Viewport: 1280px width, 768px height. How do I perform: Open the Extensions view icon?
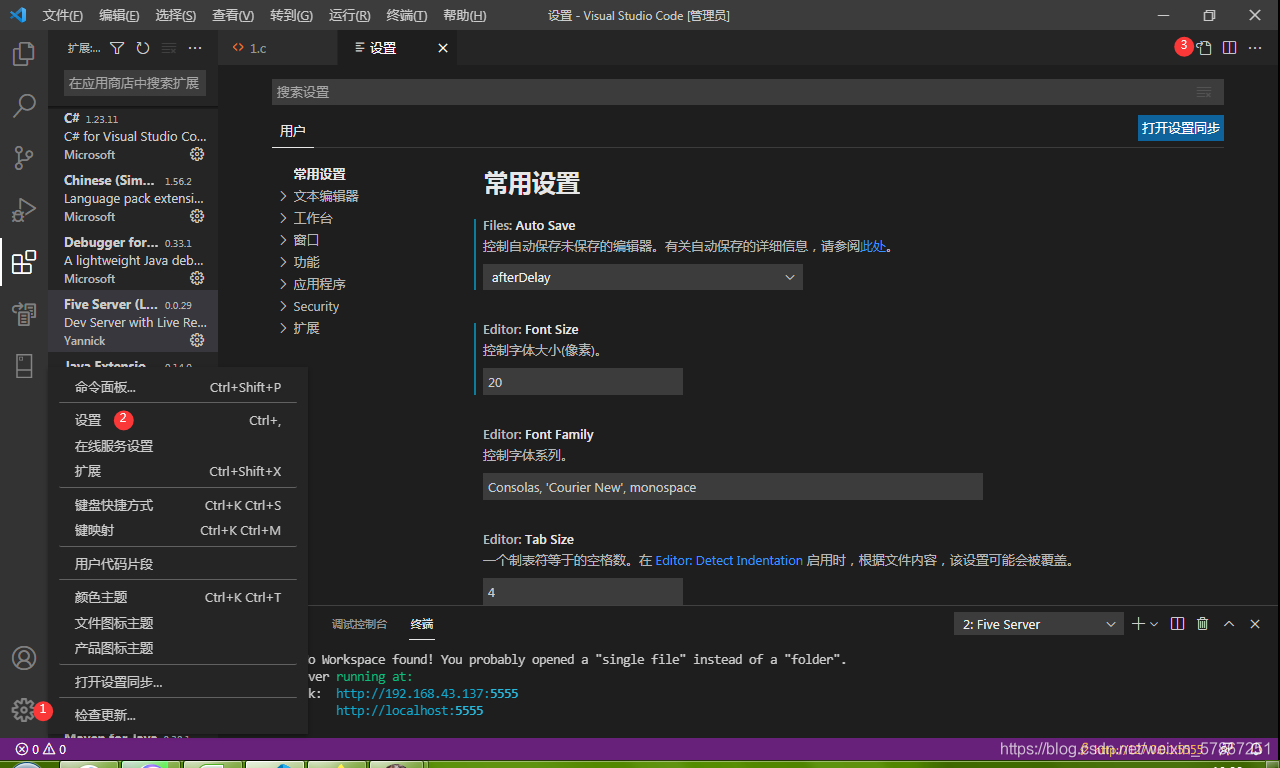[x=24, y=263]
